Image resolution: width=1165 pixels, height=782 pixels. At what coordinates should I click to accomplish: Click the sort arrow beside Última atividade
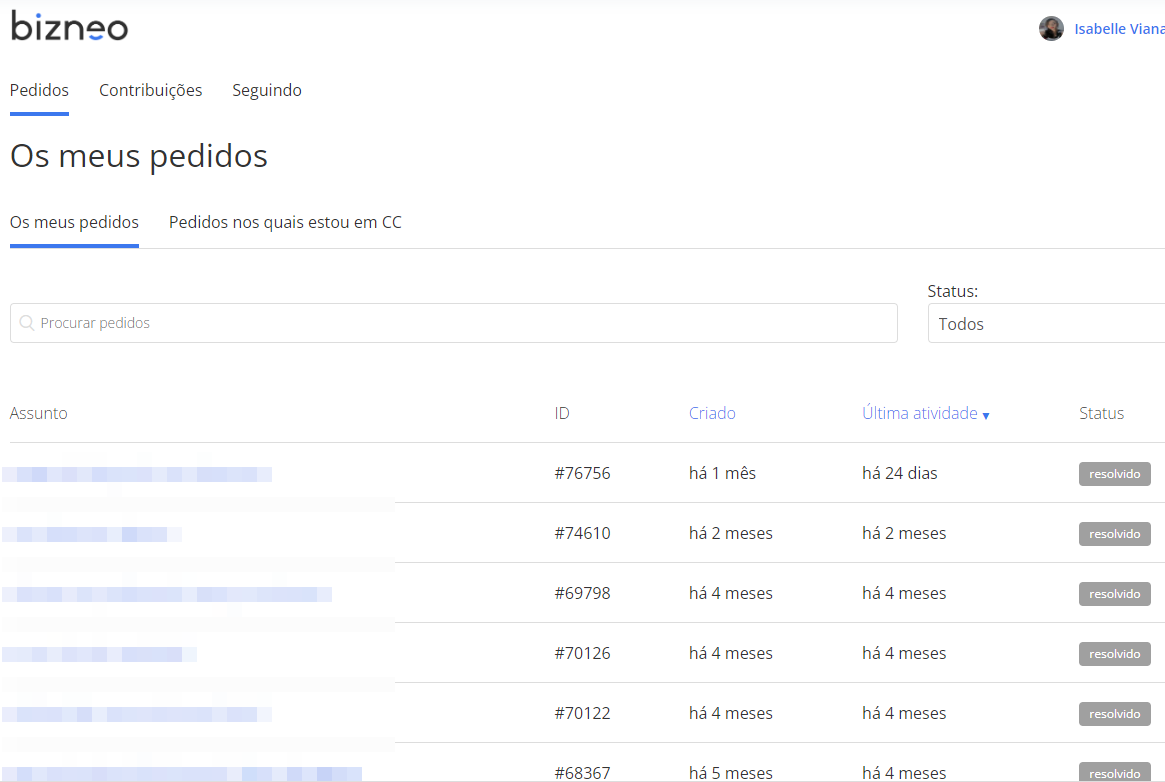pos(986,416)
